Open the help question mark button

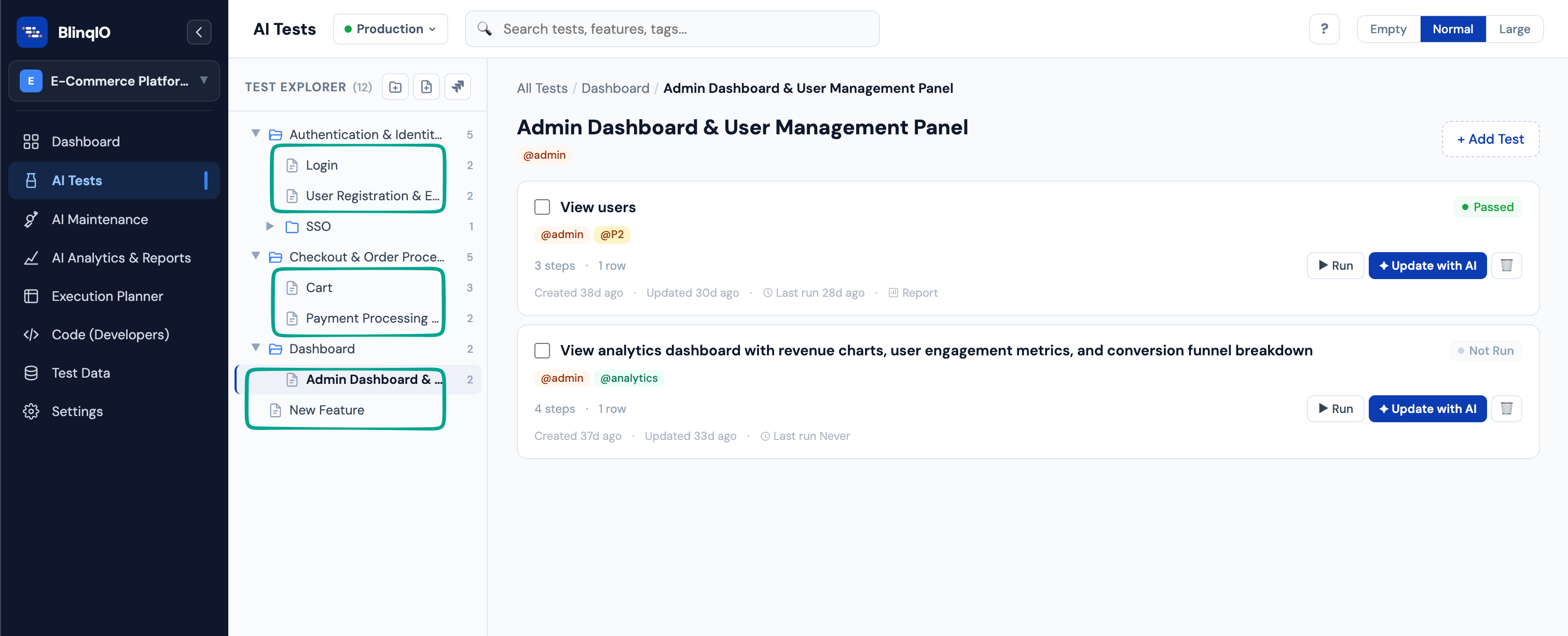click(1325, 29)
